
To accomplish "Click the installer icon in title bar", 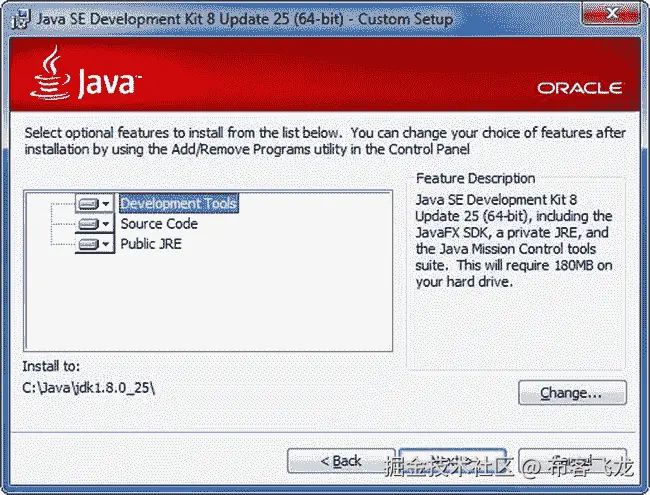I will [21, 19].
